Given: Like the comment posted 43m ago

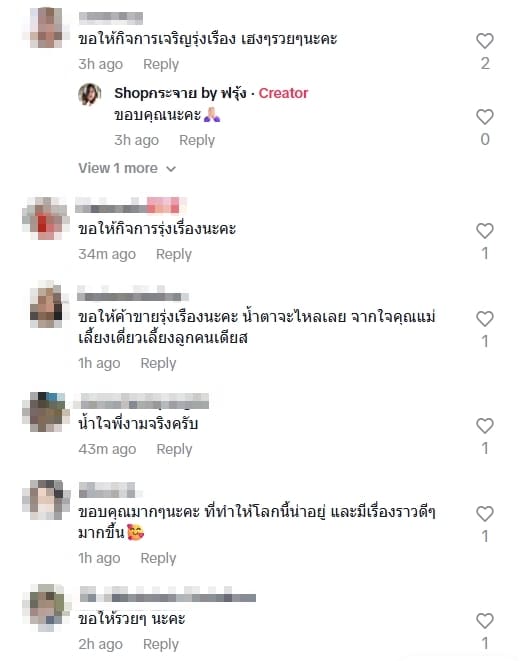Looking at the screenshot, I should (485, 426).
